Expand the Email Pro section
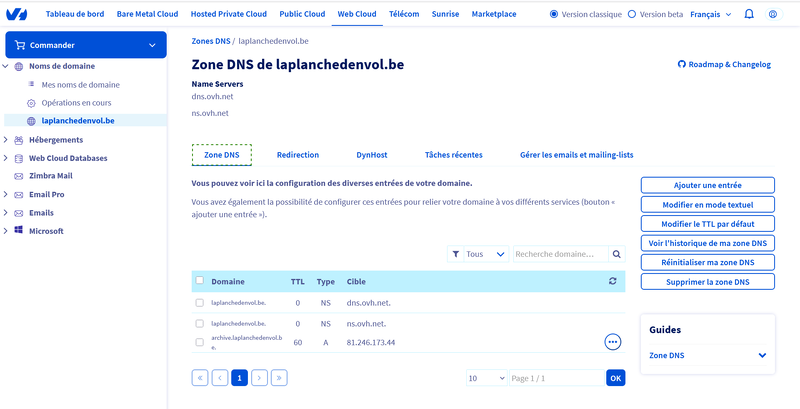The image size is (800, 409). (x=6, y=195)
